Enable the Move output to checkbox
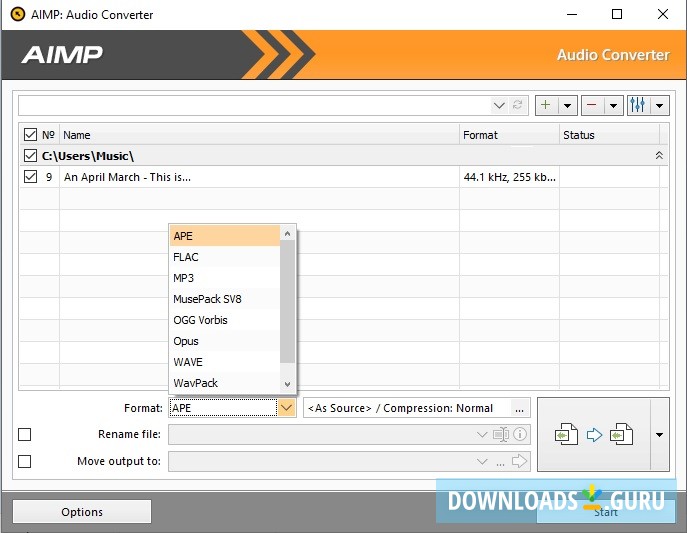 25,461
